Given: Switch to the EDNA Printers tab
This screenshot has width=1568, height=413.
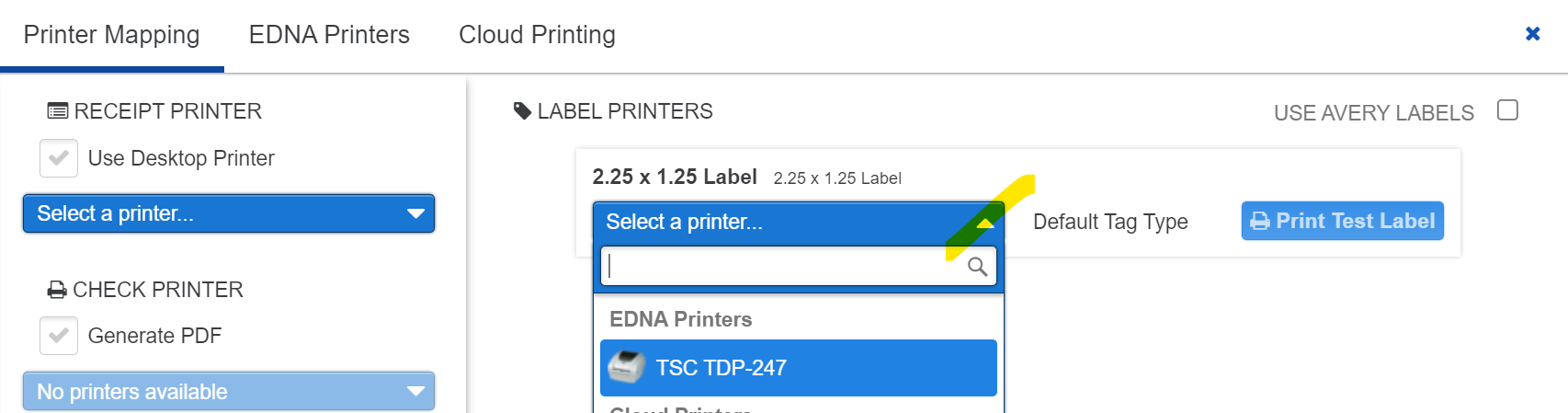Looking at the screenshot, I should (x=329, y=35).
